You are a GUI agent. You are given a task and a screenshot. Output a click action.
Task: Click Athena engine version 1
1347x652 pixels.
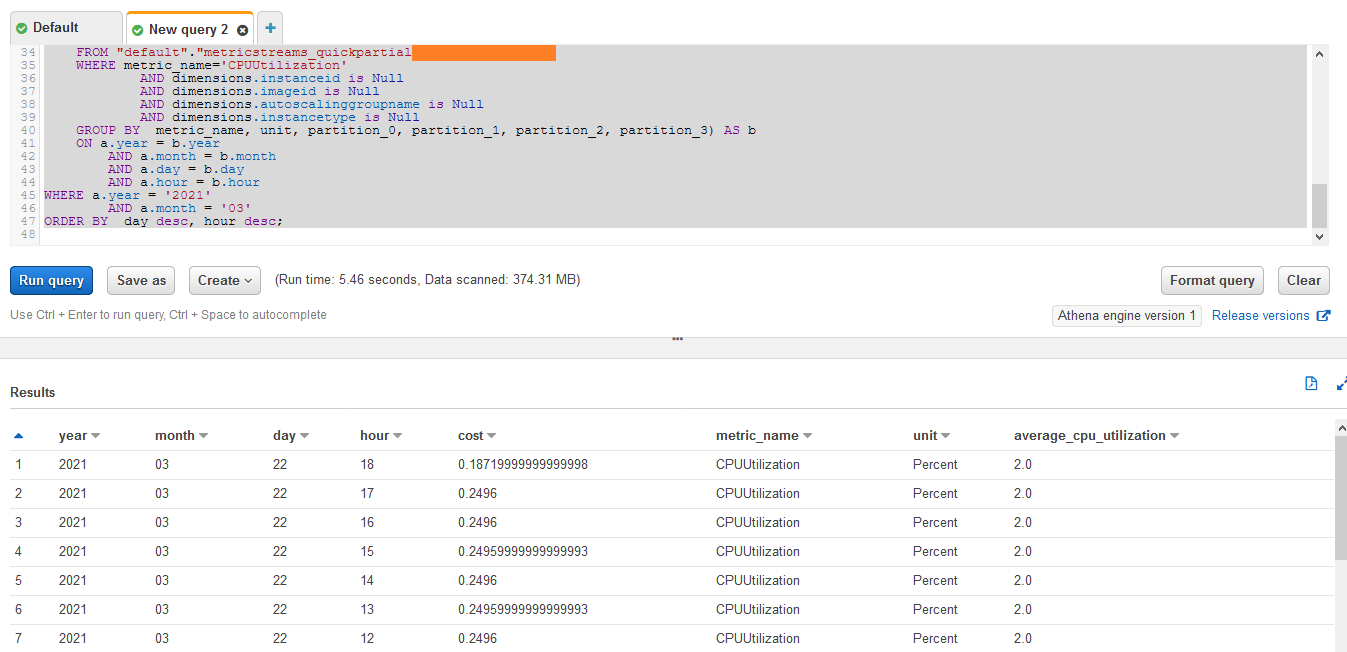(x=1126, y=315)
